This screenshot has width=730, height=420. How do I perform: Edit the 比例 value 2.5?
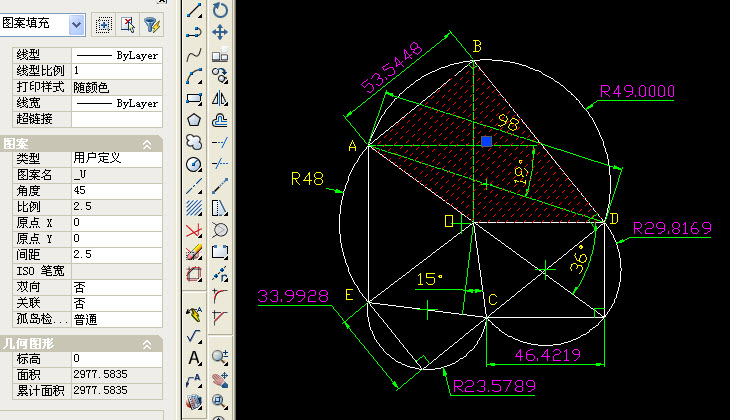click(117, 206)
